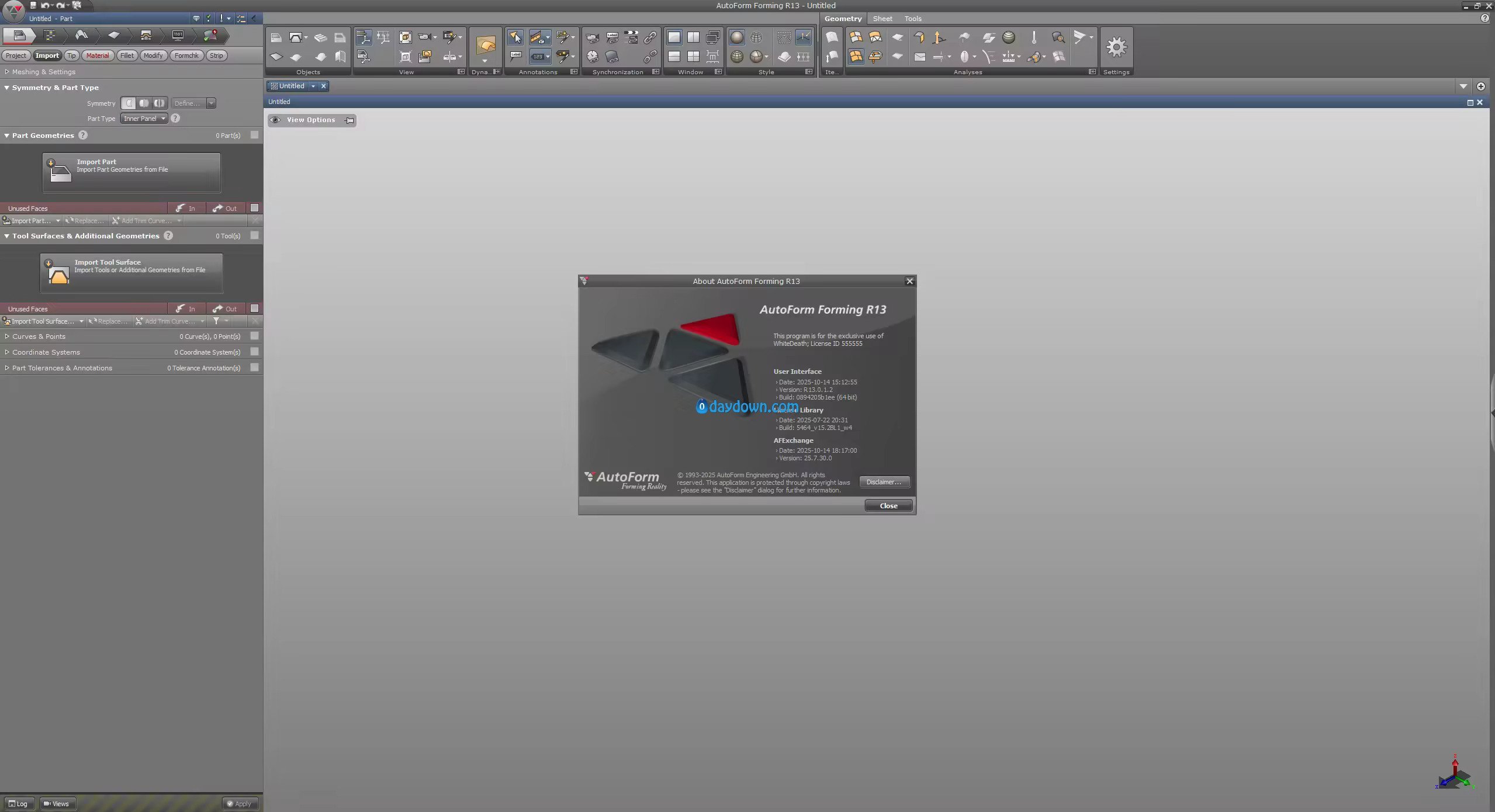Image resolution: width=1495 pixels, height=812 pixels.
Task: Click the thermometer analysis icon
Action: (x=1033, y=37)
